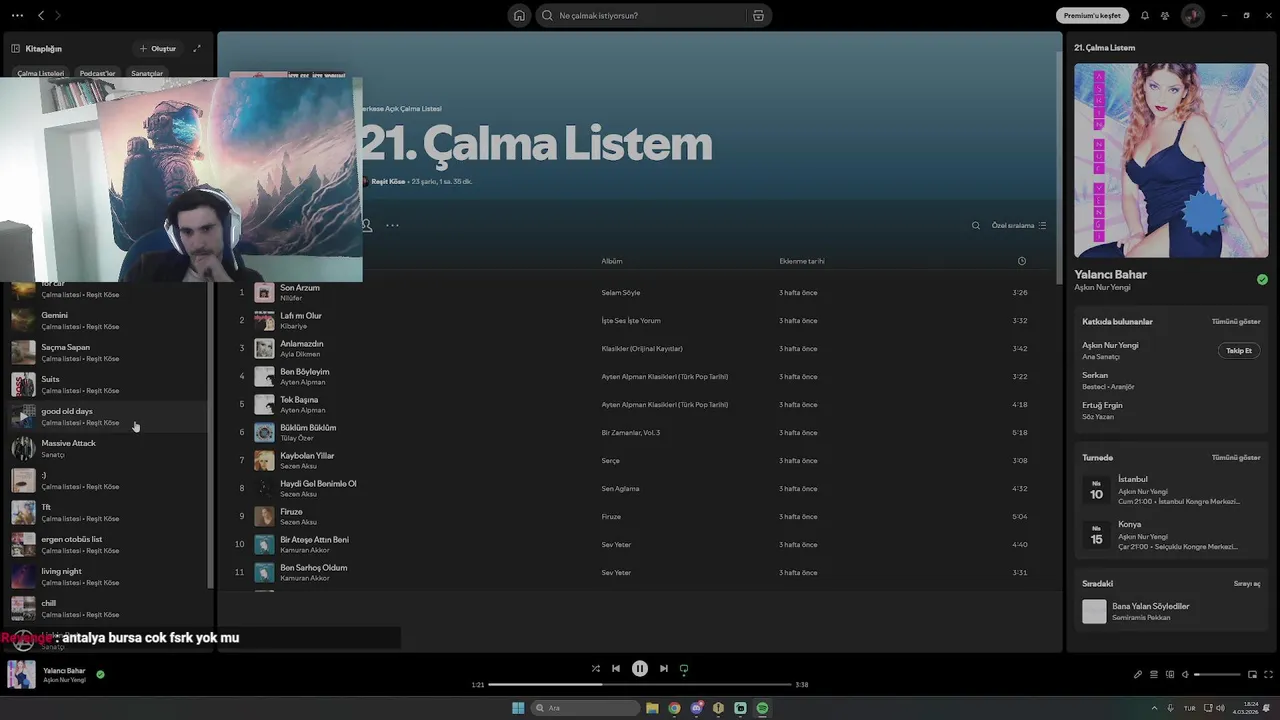Open File Explorer from the taskbar
The image size is (1280, 720).
click(x=652, y=708)
